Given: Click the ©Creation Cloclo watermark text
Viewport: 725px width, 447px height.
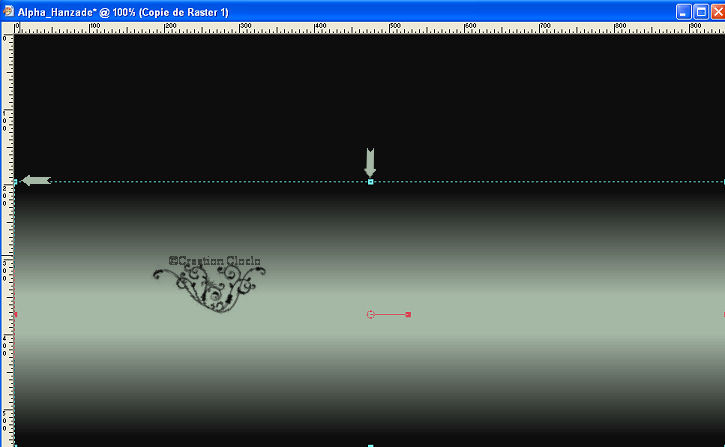Looking at the screenshot, I should [x=216, y=262].
